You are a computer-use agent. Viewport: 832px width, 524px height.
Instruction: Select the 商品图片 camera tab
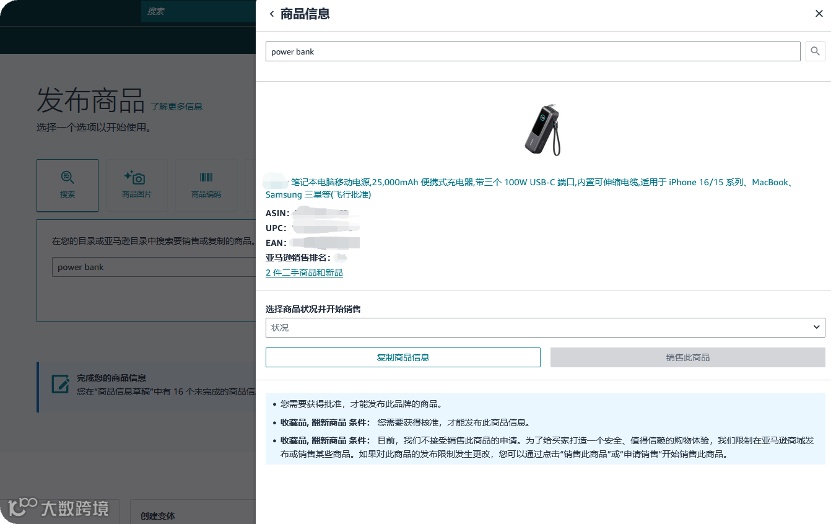pos(136,185)
